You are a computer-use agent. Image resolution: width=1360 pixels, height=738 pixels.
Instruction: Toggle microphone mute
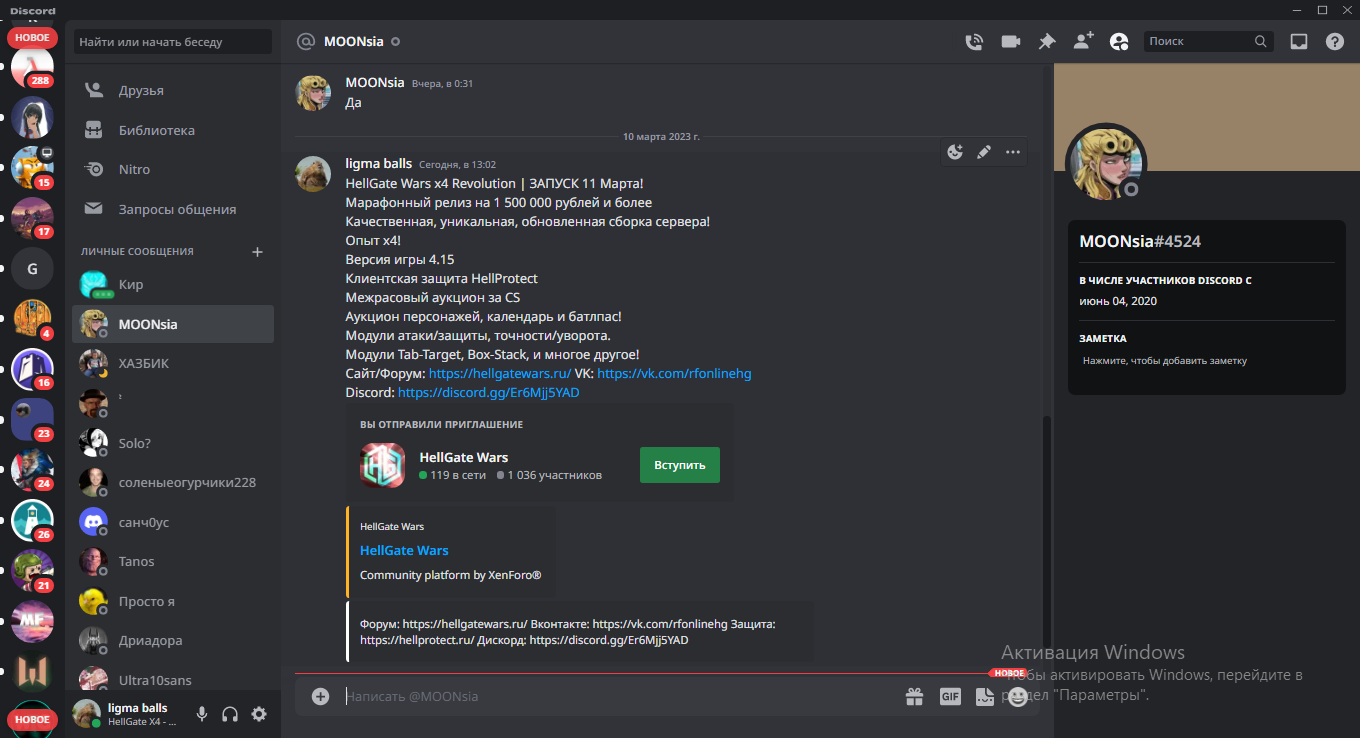tap(202, 714)
